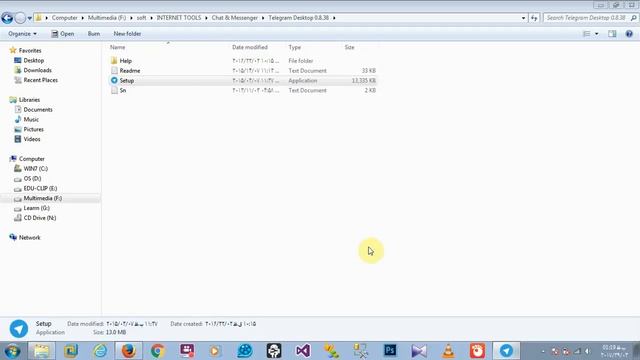Open the WIN7 (C:) drive

click(36, 169)
